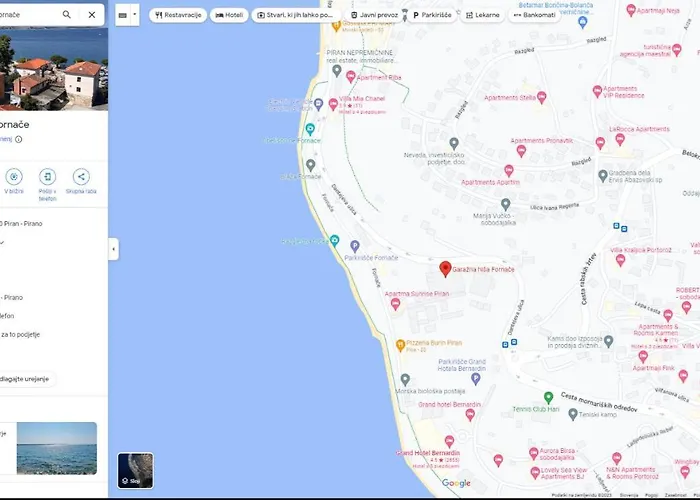
Task: Click the red Garažna hiša Fornače pin
Action: click(x=446, y=268)
